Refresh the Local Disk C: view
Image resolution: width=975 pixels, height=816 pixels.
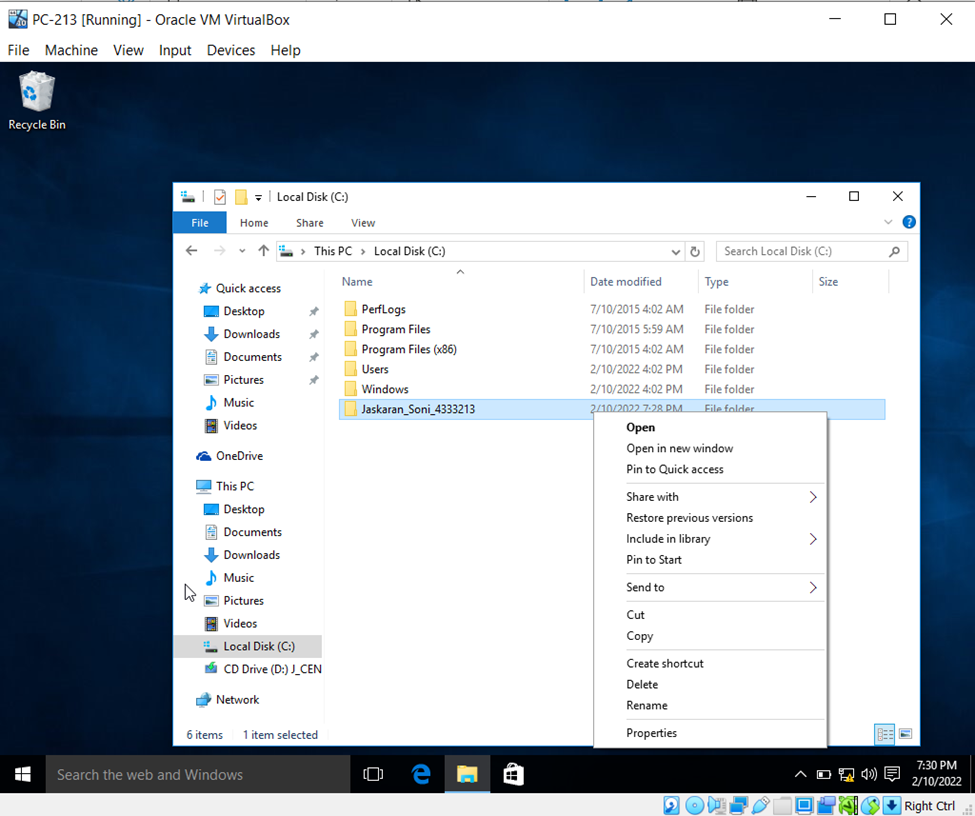(x=695, y=251)
